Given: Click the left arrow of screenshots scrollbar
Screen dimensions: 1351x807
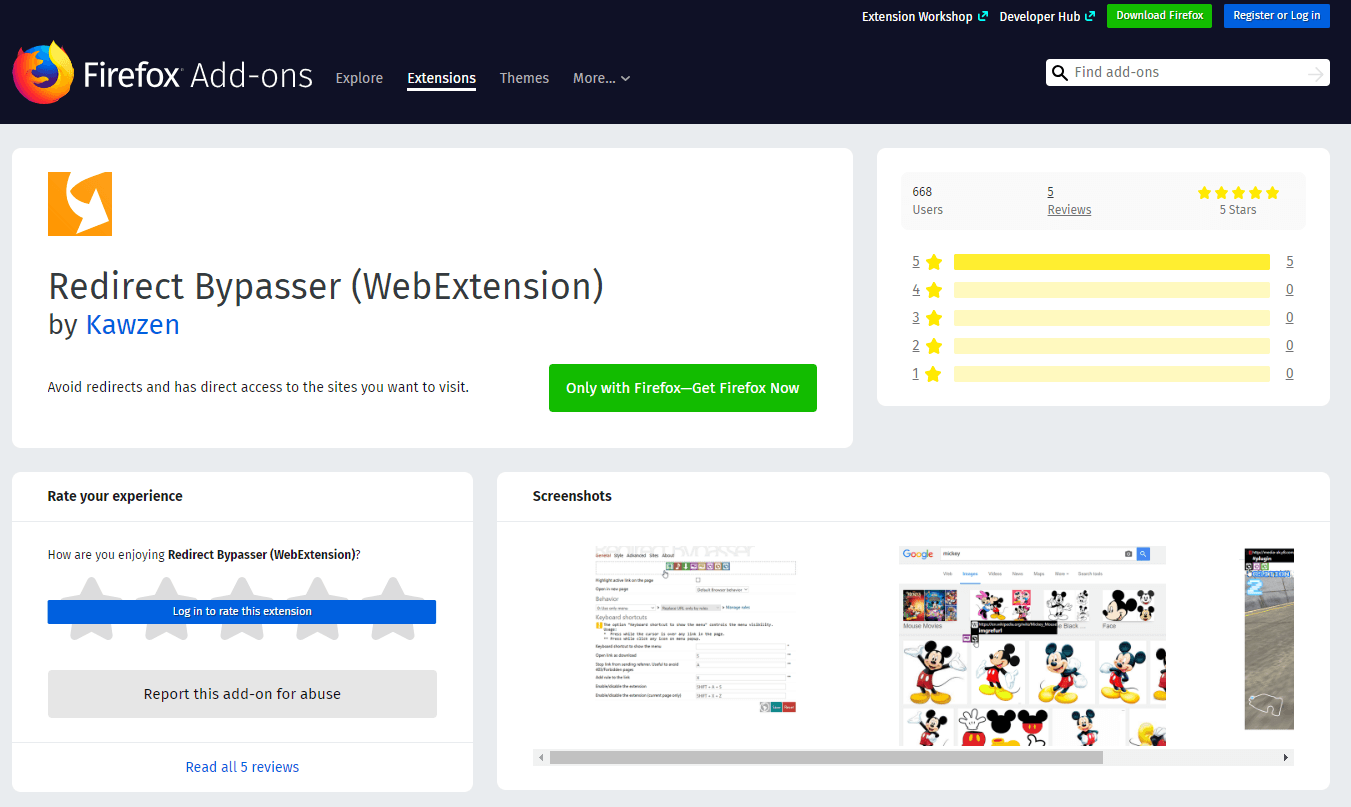Looking at the screenshot, I should click(542, 758).
